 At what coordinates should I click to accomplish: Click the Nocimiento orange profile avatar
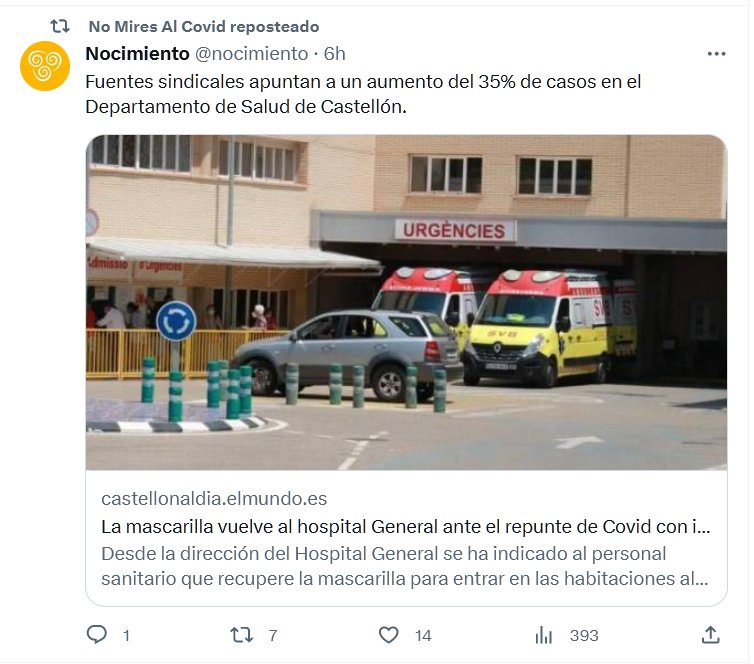click(45, 66)
